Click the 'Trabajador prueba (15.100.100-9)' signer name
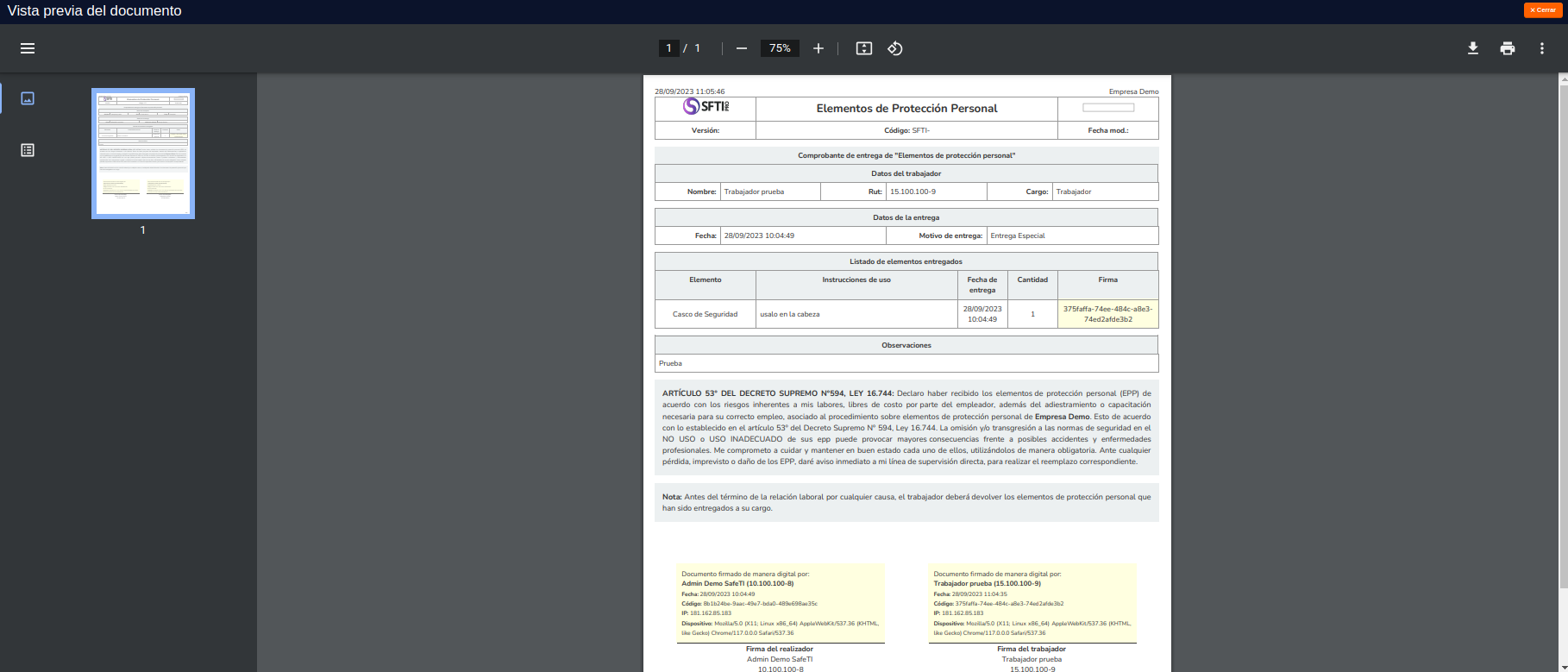 pyautogui.click(x=987, y=583)
